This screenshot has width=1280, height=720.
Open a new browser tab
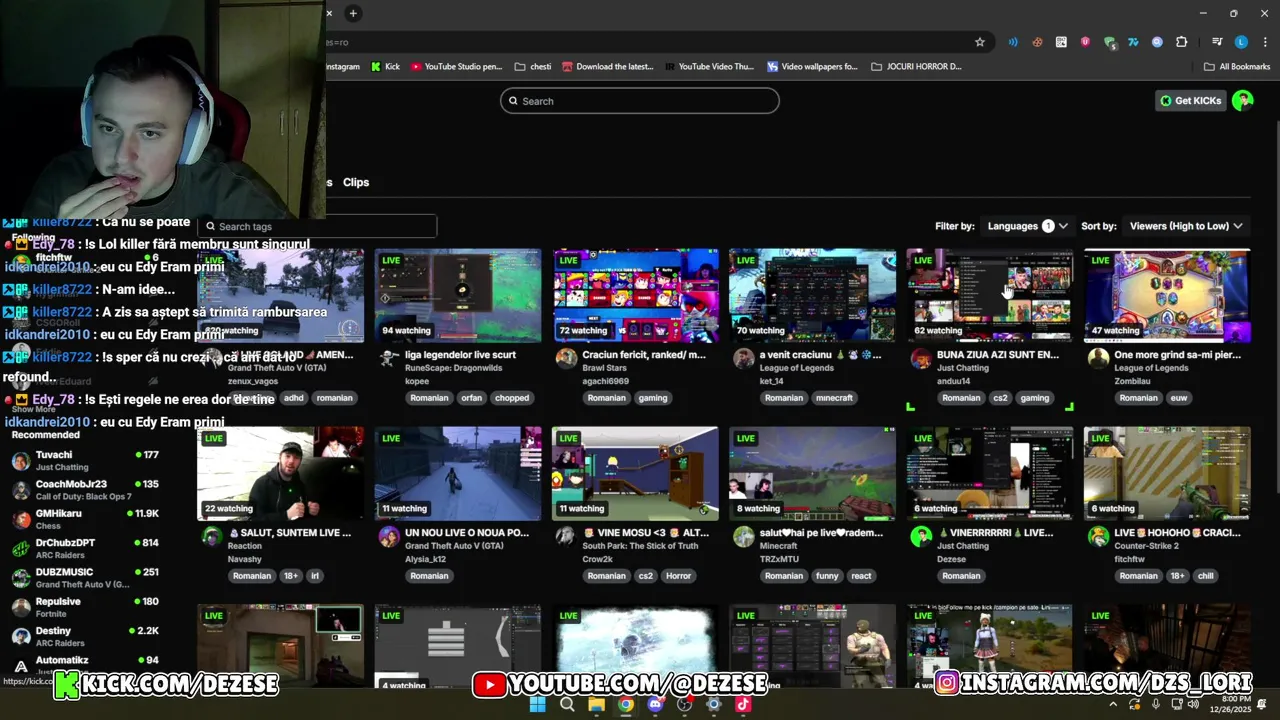pyautogui.click(x=353, y=13)
